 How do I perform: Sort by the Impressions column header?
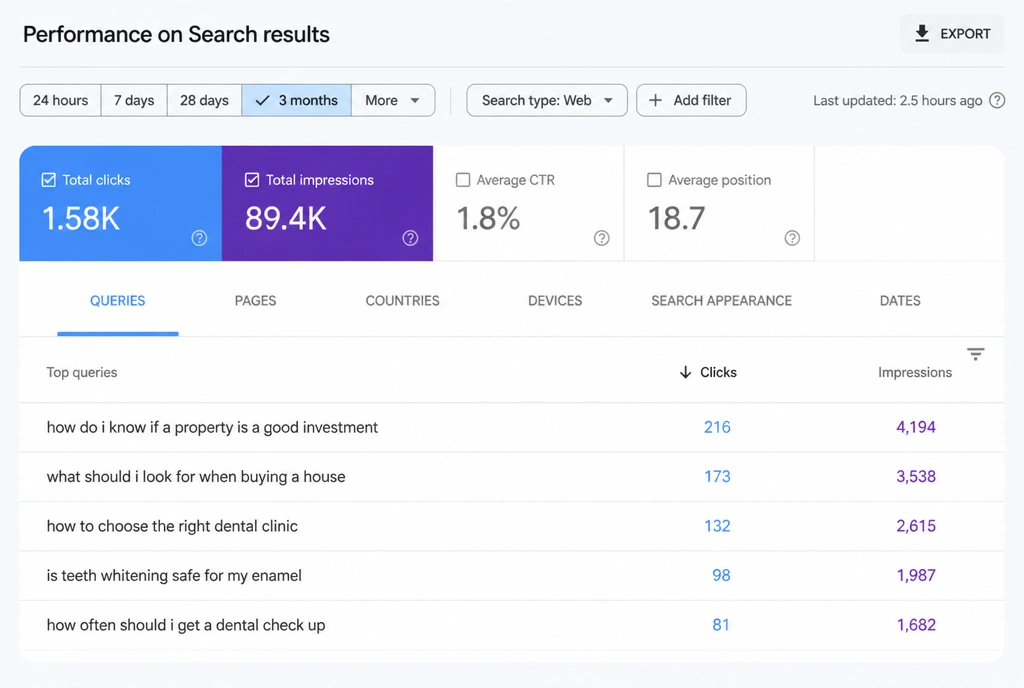(914, 372)
